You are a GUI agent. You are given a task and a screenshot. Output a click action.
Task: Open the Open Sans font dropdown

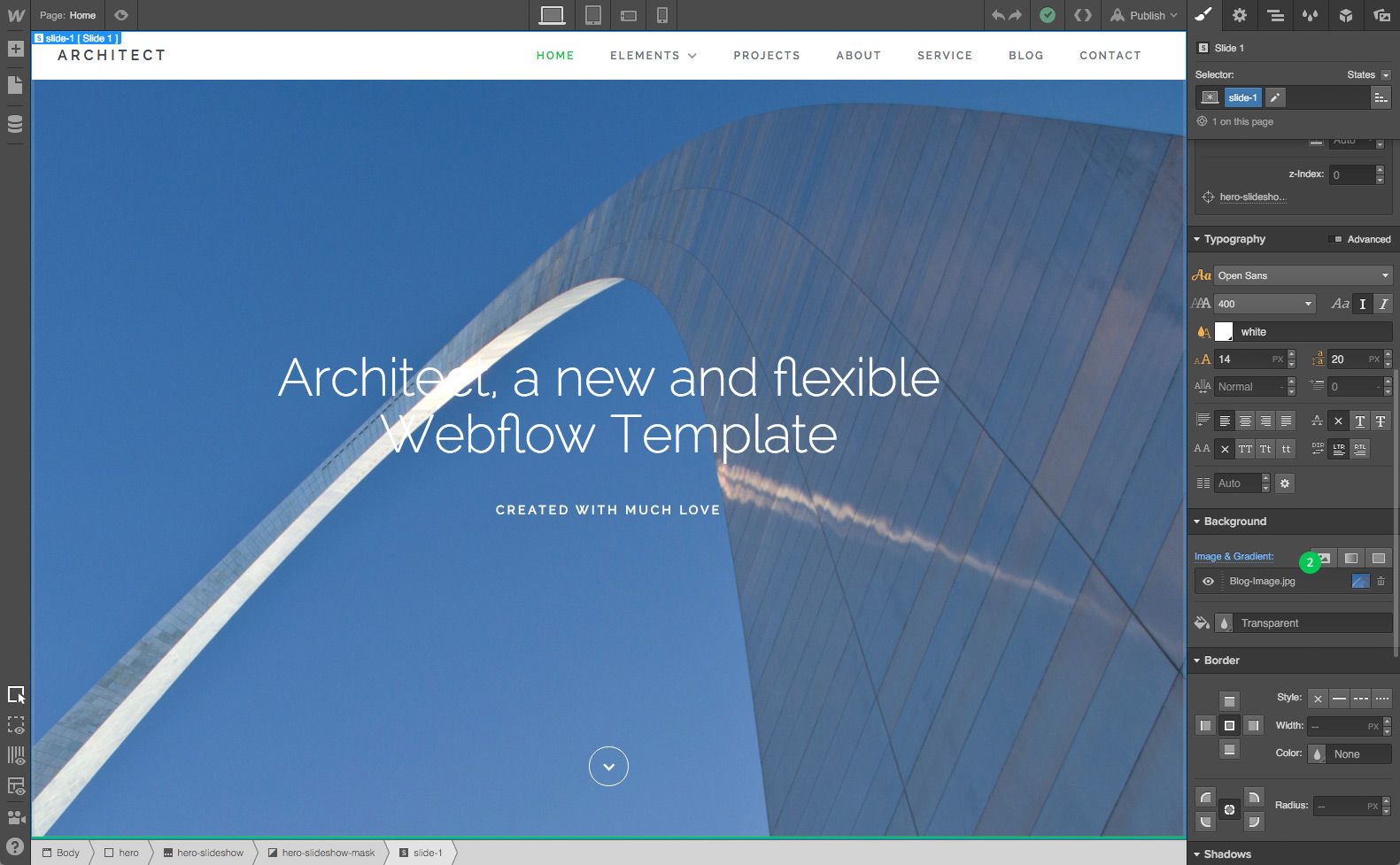(x=1303, y=275)
